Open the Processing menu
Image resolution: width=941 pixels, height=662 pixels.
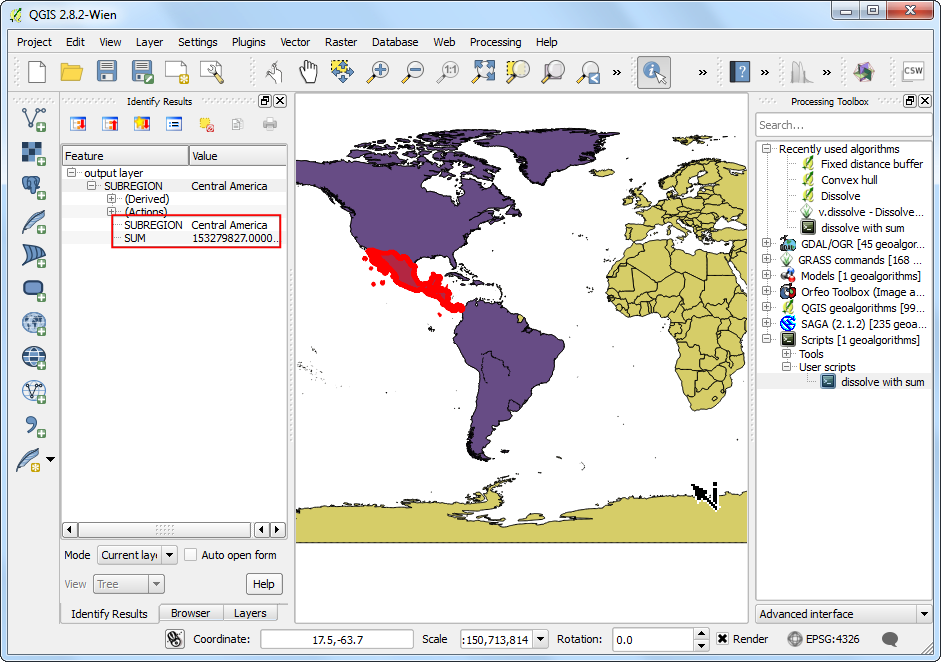(495, 42)
